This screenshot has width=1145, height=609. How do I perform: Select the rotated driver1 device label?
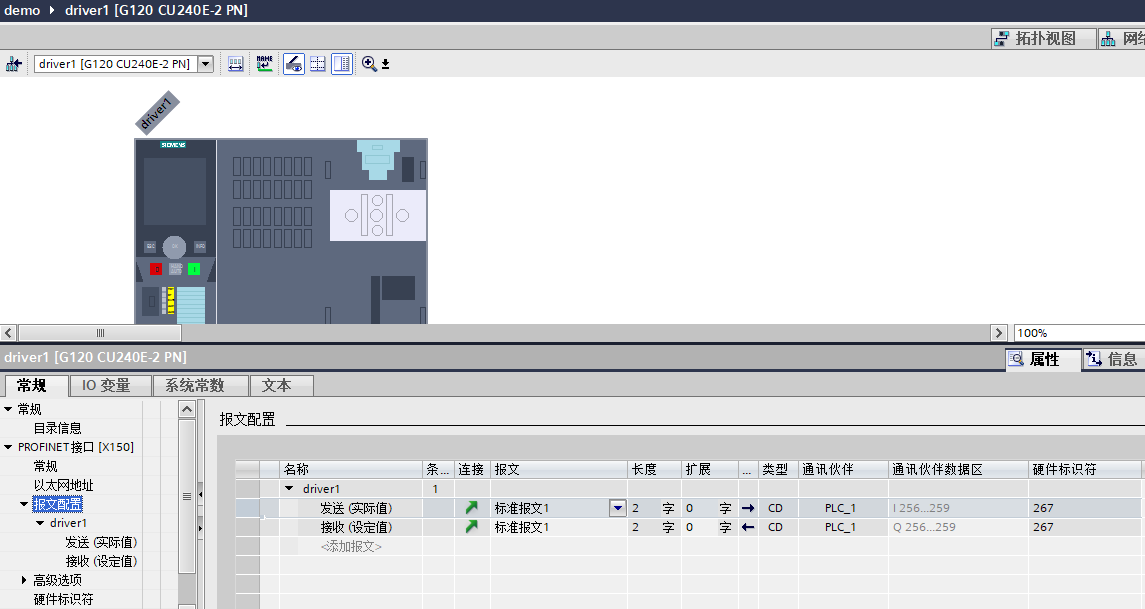[158, 113]
